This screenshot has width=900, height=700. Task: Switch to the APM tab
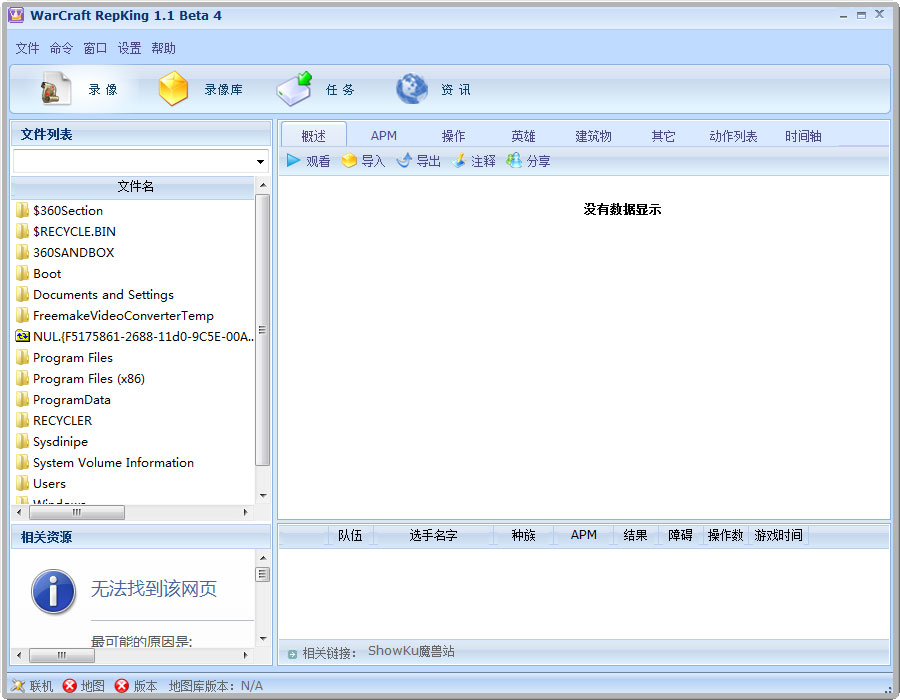click(384, 136)
